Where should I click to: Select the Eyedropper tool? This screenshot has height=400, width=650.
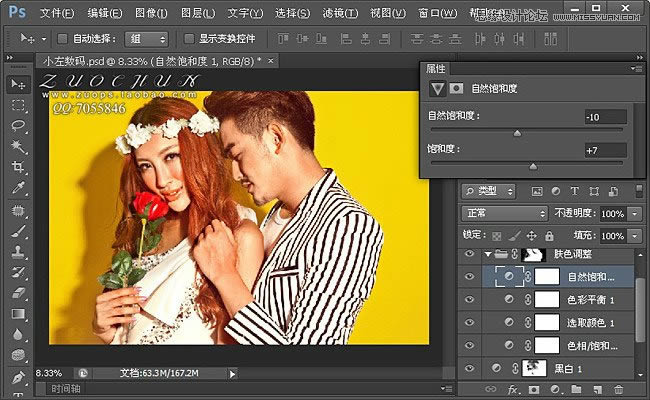pyautogui.click(x=18, y=188)
